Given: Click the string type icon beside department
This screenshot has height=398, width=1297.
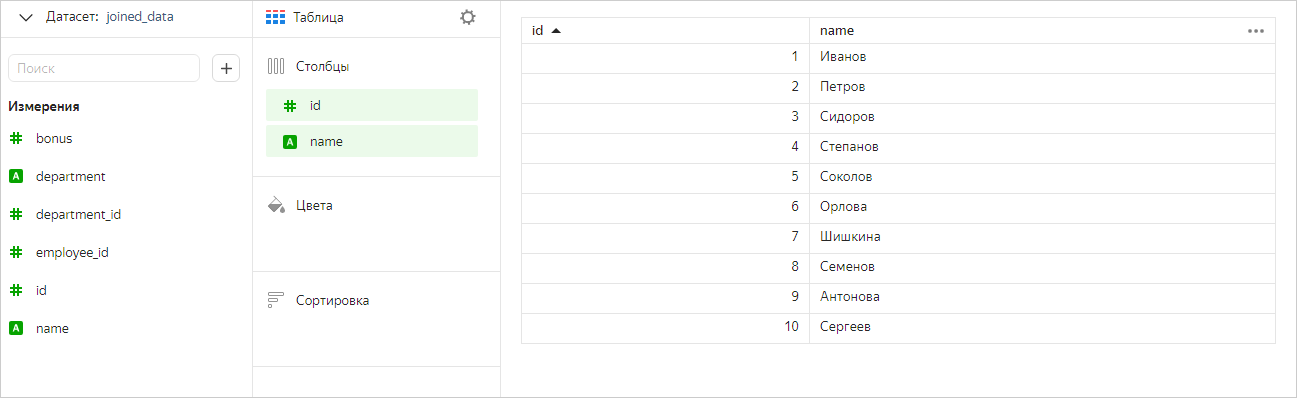Looking at the screenshot, I should [16, 176].
